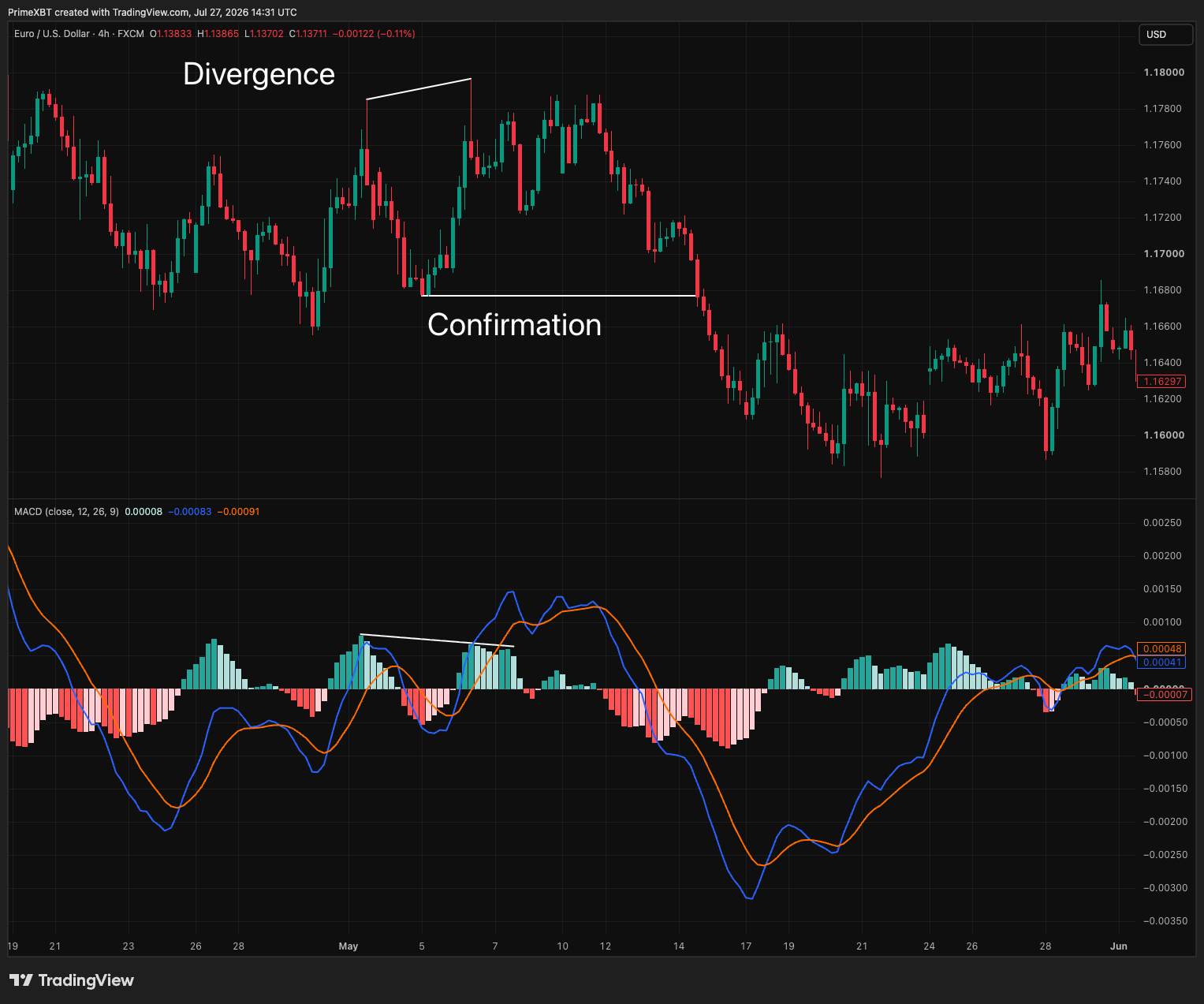Image resolution: width=1204 pixels, height=1004 pixels.
Task: Click the 1.16600 price axis label
Action: 1164,327
